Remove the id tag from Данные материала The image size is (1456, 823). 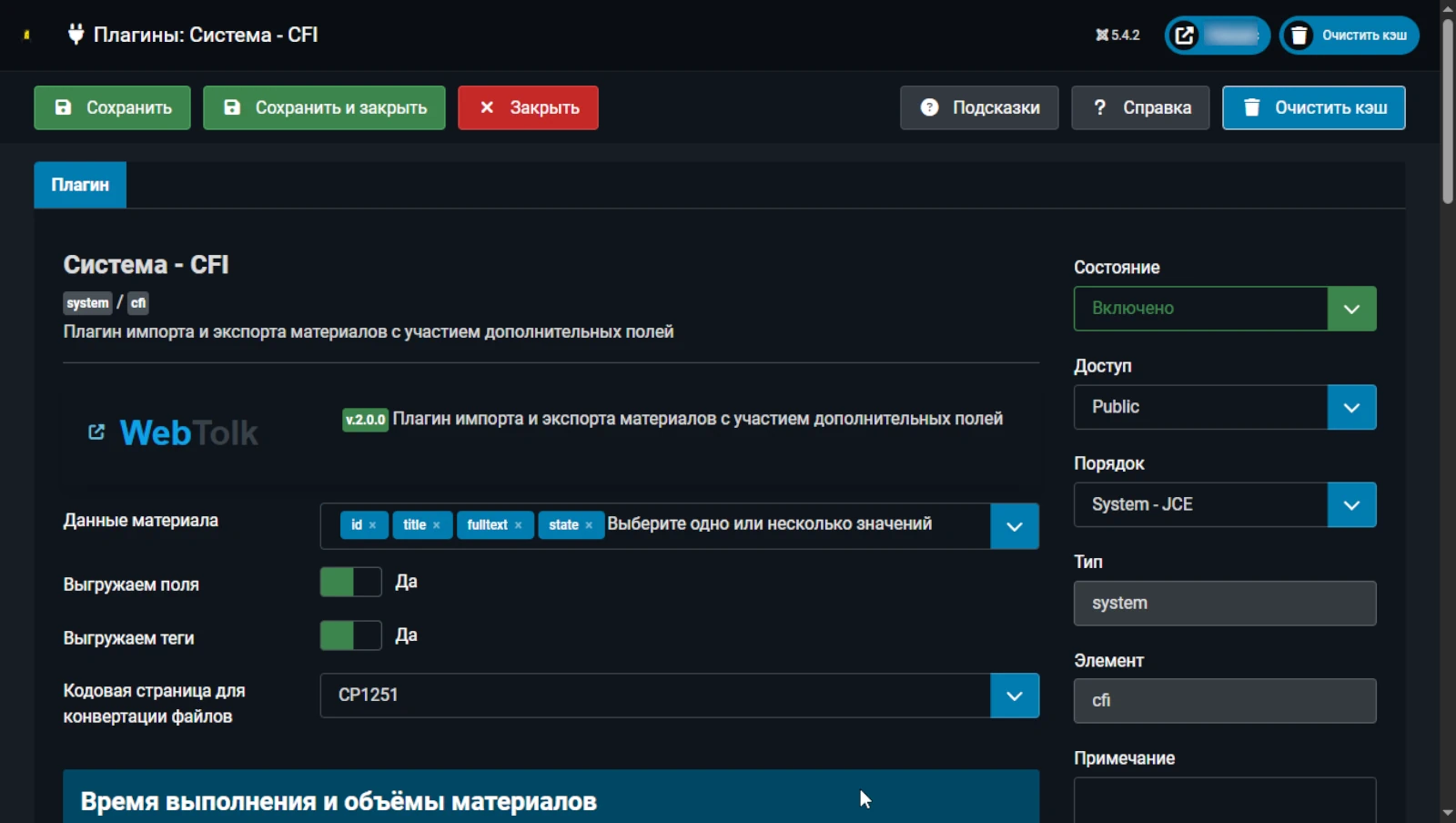372,525
